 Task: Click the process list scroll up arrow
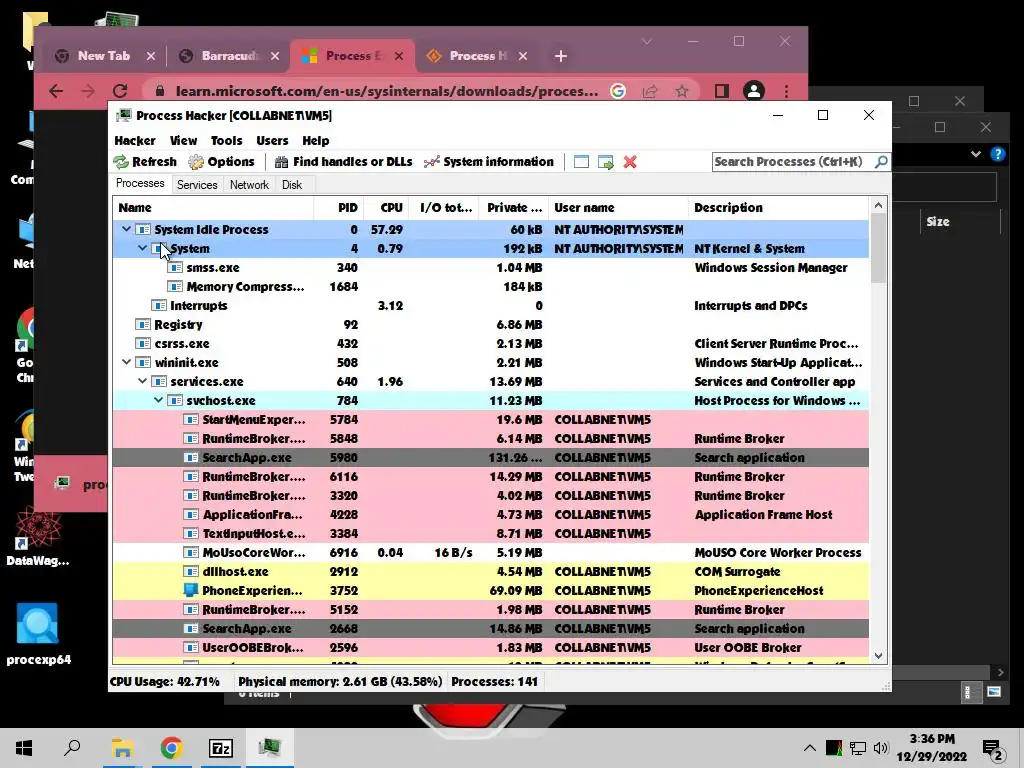[878, 205]
